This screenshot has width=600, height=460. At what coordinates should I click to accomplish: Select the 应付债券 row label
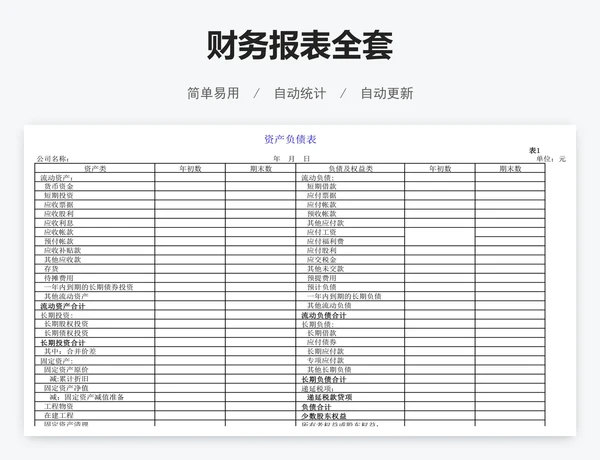click(321, 342)
